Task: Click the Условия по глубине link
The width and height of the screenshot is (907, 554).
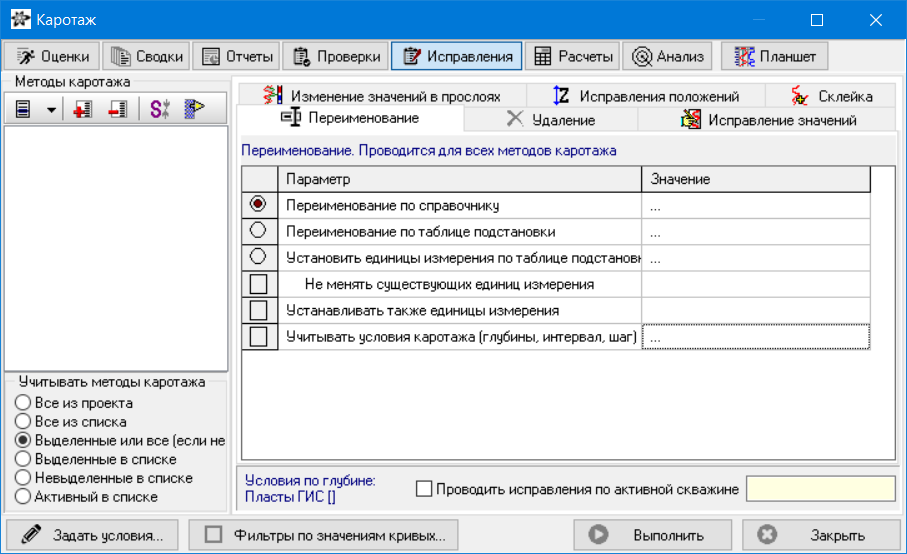Action: 310,481
